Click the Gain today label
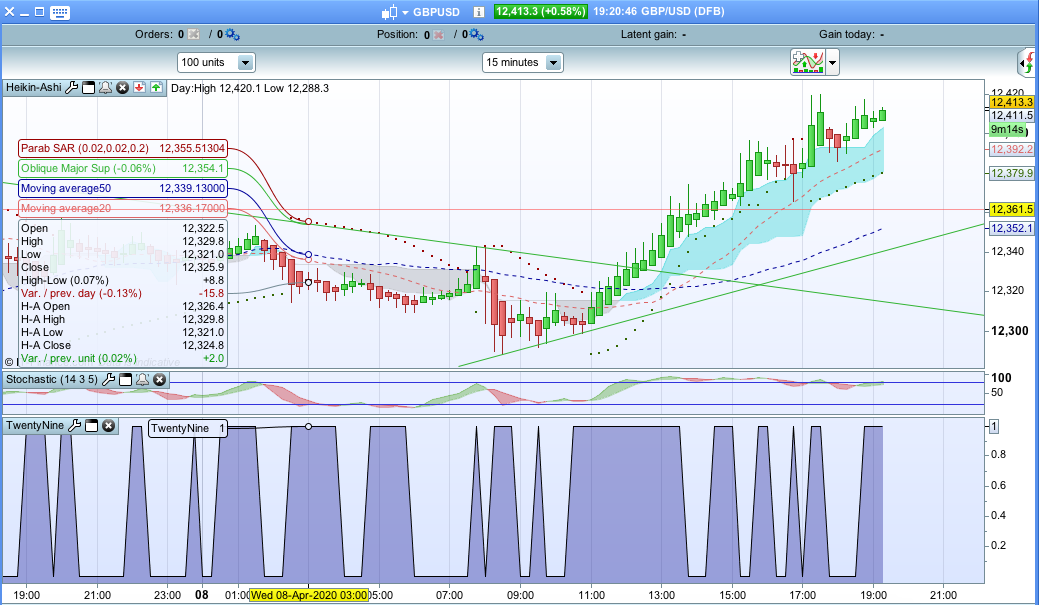This screenshot has width=1039, height=605. pos(846,34)
